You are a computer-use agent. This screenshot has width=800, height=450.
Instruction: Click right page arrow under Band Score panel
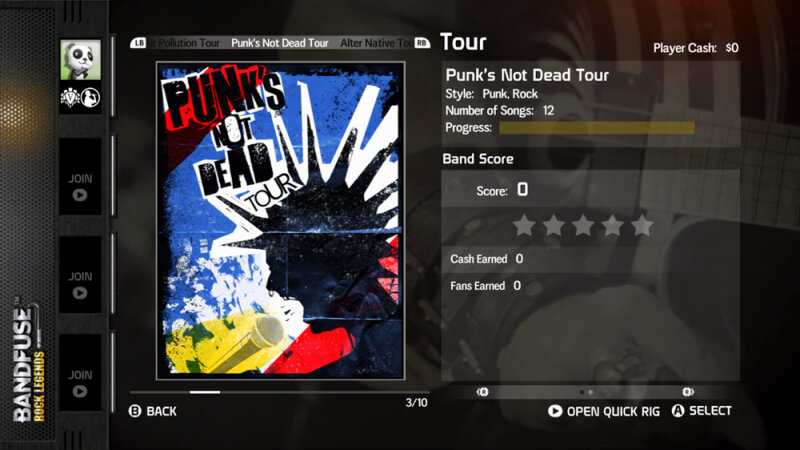688,392
